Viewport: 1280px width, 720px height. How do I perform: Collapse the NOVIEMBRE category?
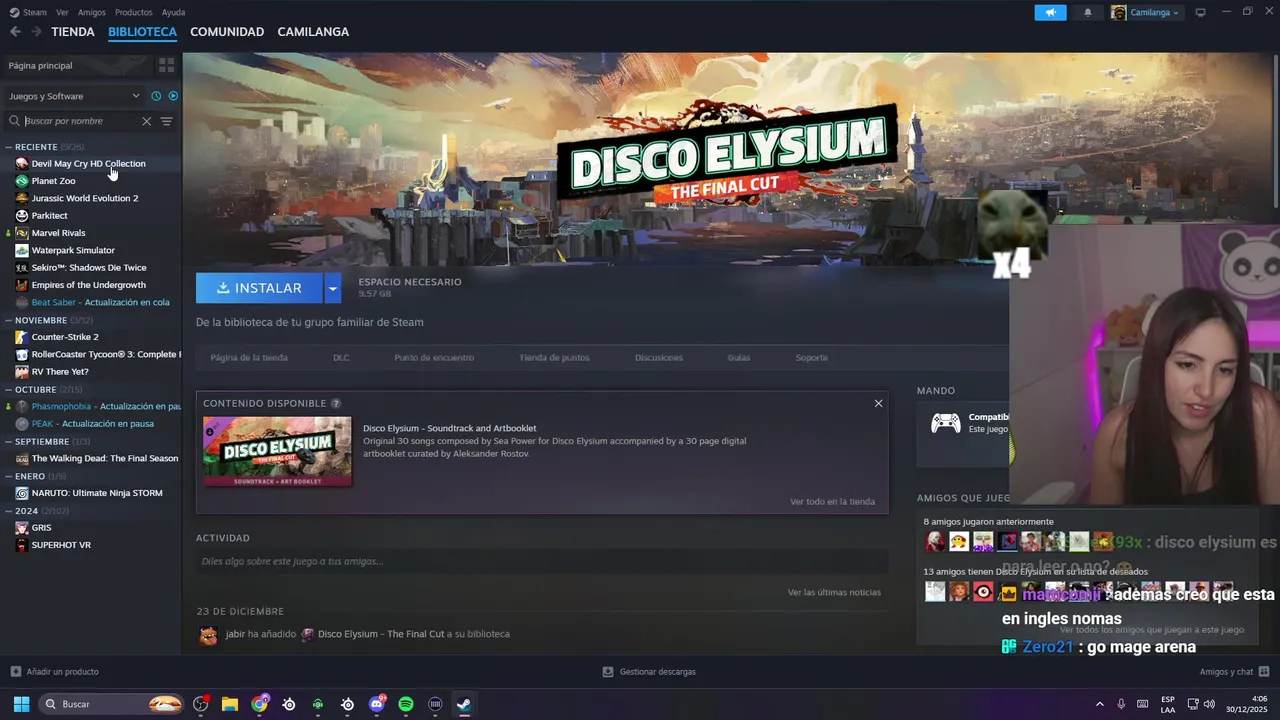pyautogui.click(x=8, y=320)
